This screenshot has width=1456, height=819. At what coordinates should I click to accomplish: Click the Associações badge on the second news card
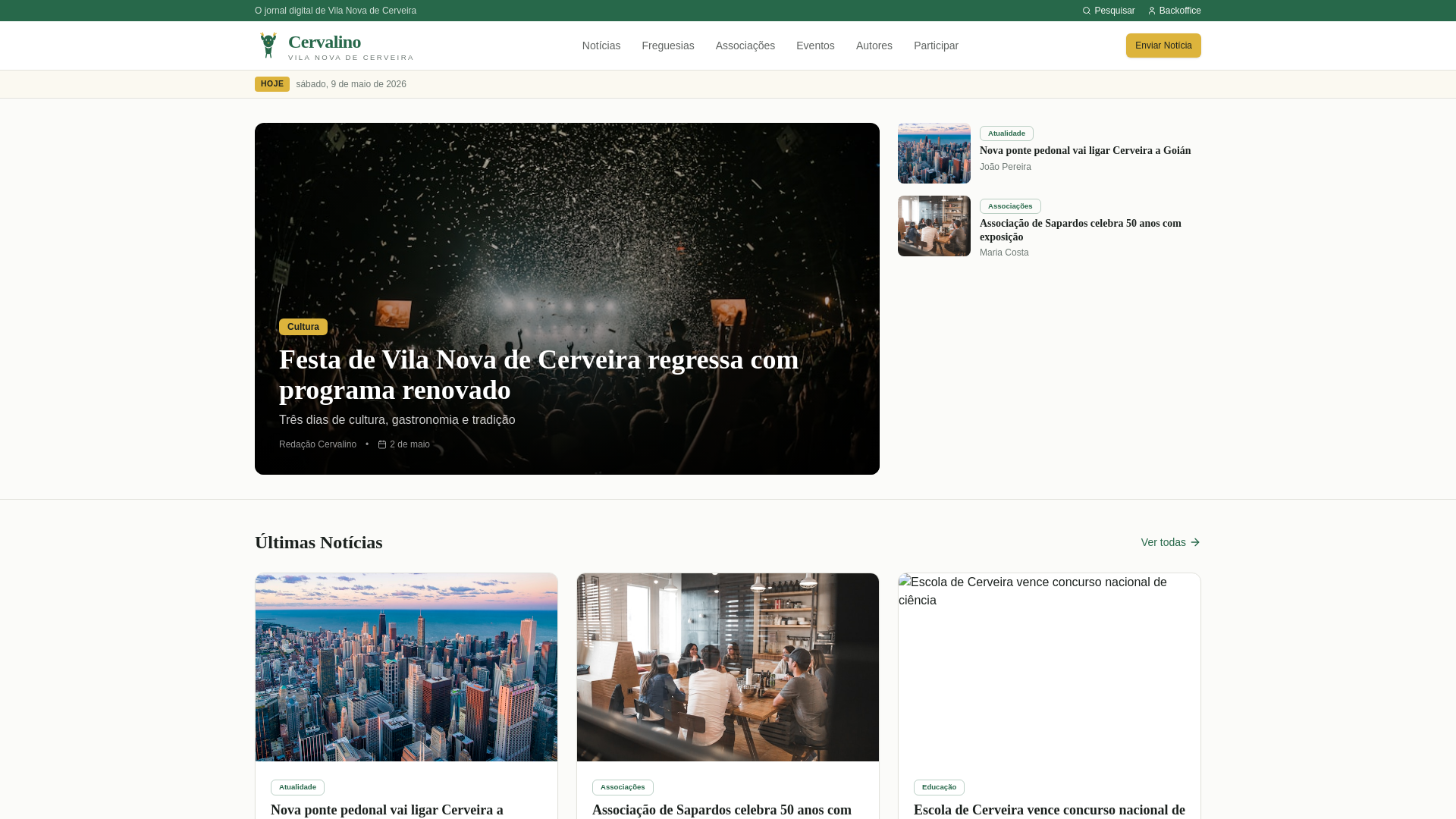[x=623, y=788]
